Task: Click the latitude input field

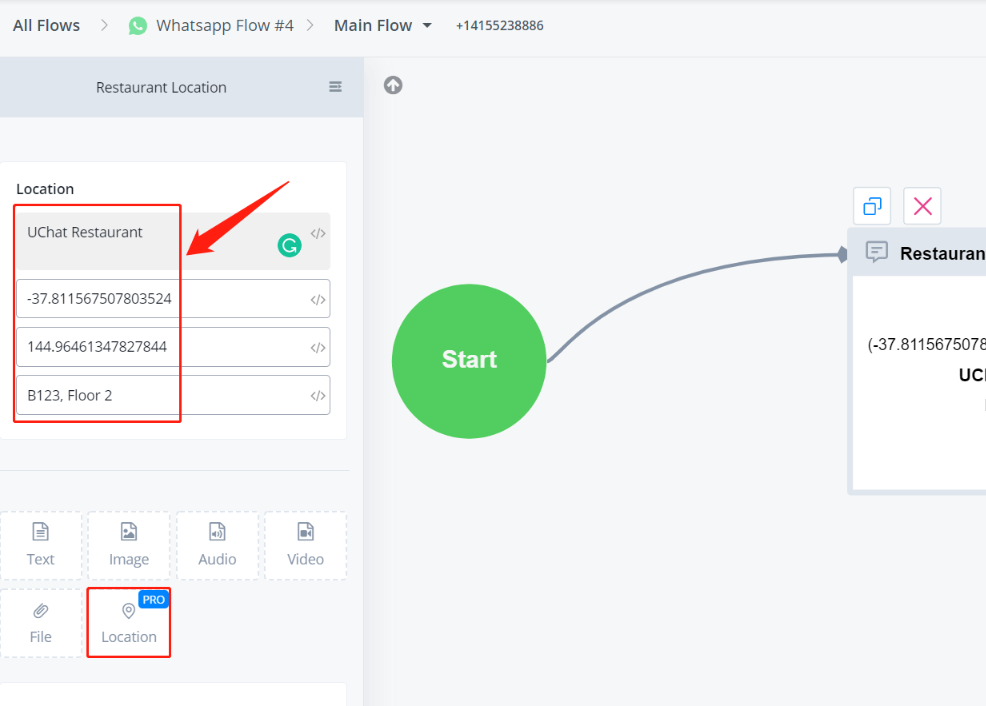Action: (x=160, y=299)
